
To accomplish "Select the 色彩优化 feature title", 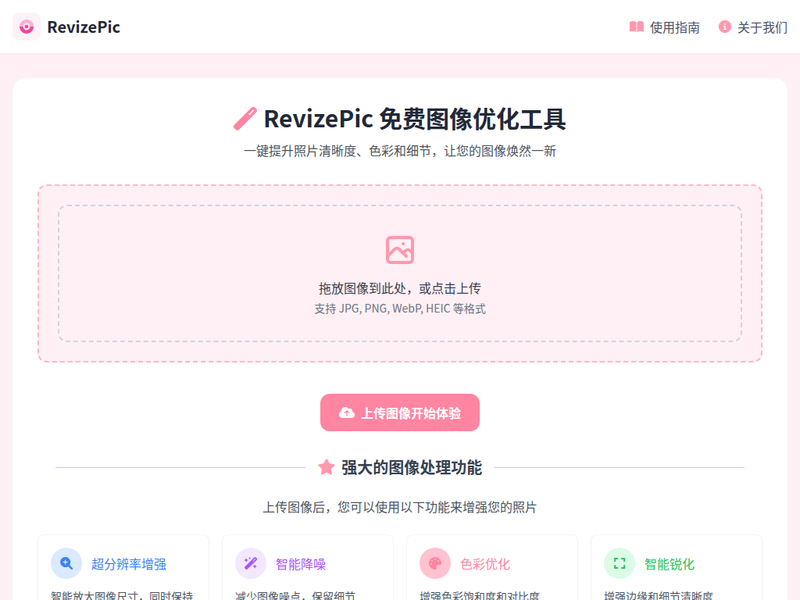I will [485, 564].
